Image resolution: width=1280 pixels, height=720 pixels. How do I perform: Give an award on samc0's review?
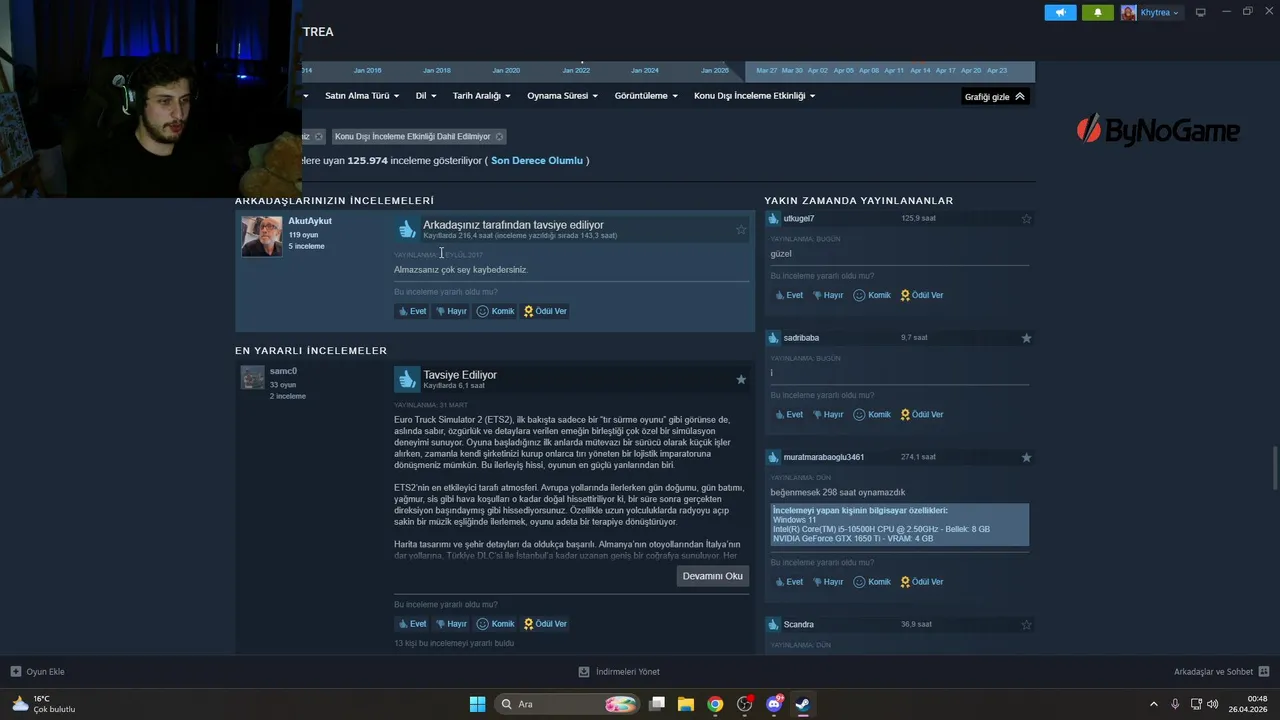tap(545, 624)
